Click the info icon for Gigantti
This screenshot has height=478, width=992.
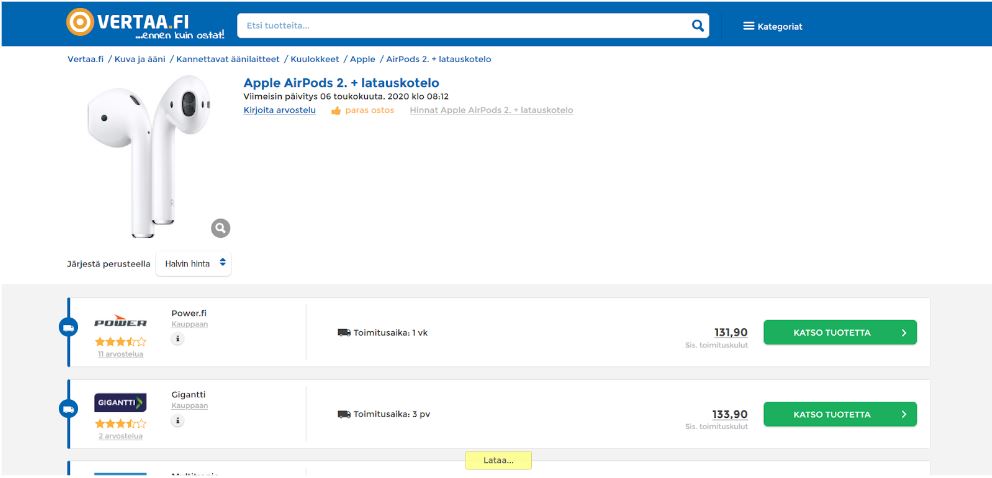[x=178, y=420]
